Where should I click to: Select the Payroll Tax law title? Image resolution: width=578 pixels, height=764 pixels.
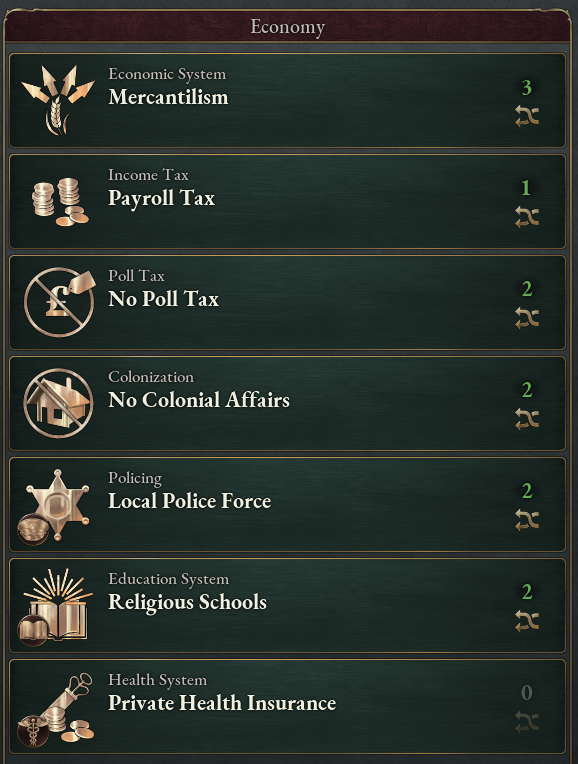pos(161,198)
